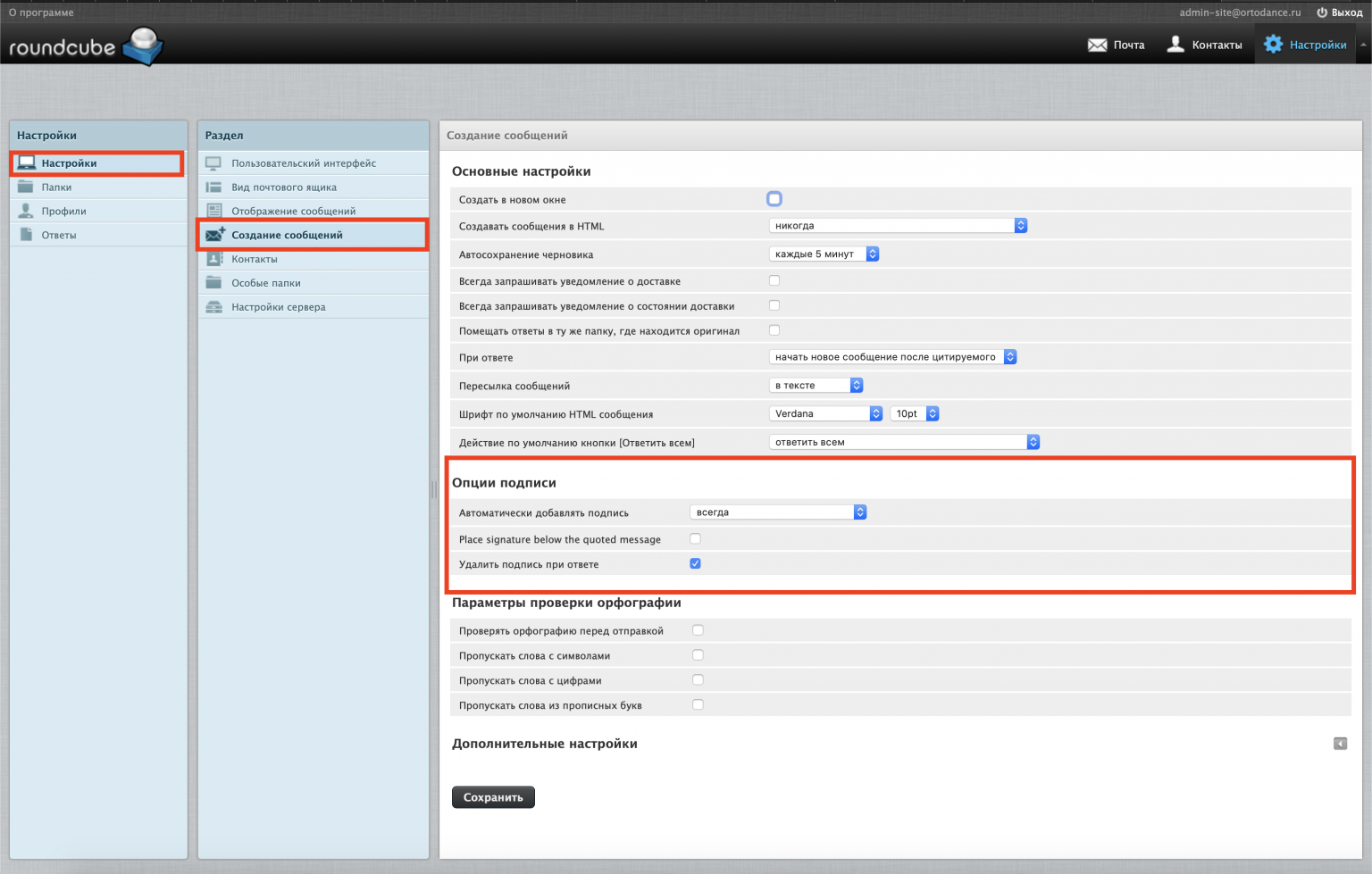Click the icon beside Пользовательский интерфейс

(x=213, y=163)
